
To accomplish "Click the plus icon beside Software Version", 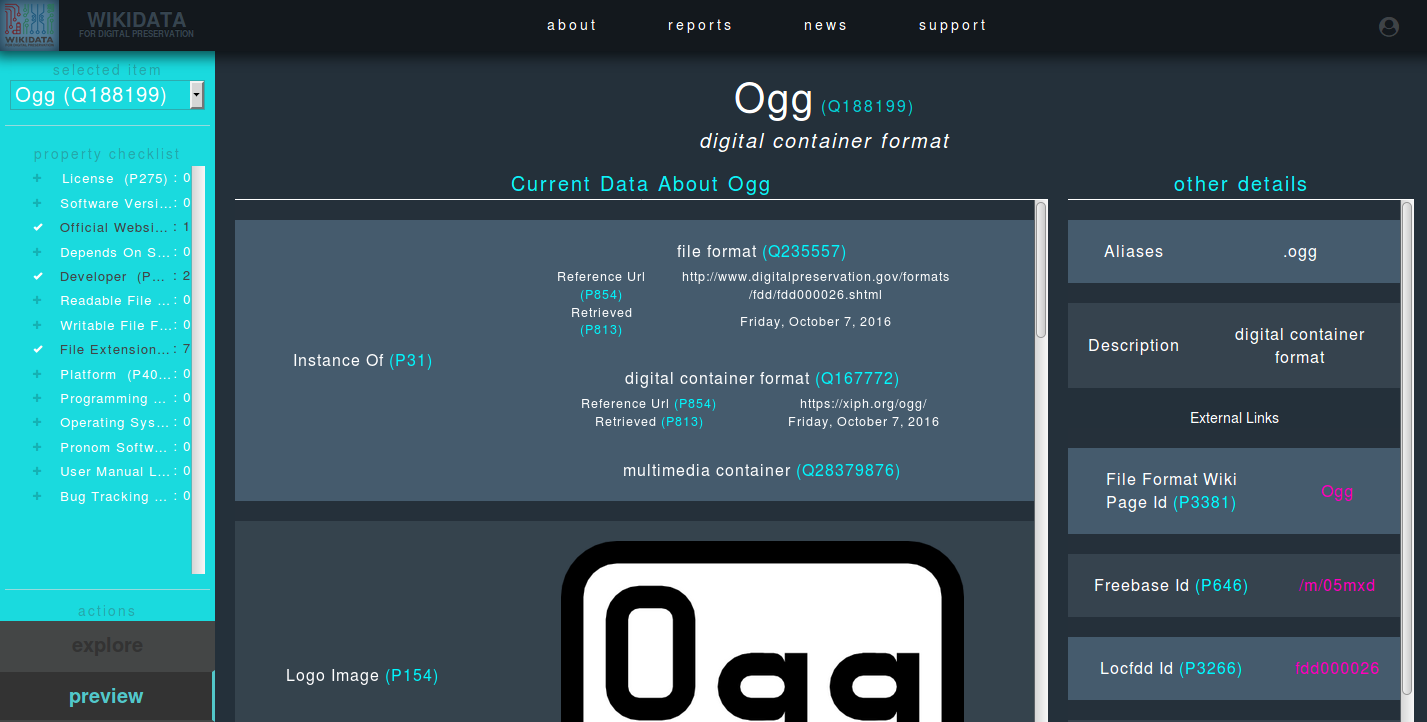I will tap(38, 203).
